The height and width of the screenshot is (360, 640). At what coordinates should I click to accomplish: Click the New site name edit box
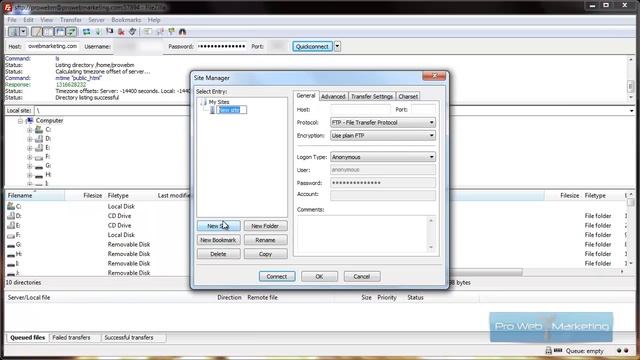point(231,110)
